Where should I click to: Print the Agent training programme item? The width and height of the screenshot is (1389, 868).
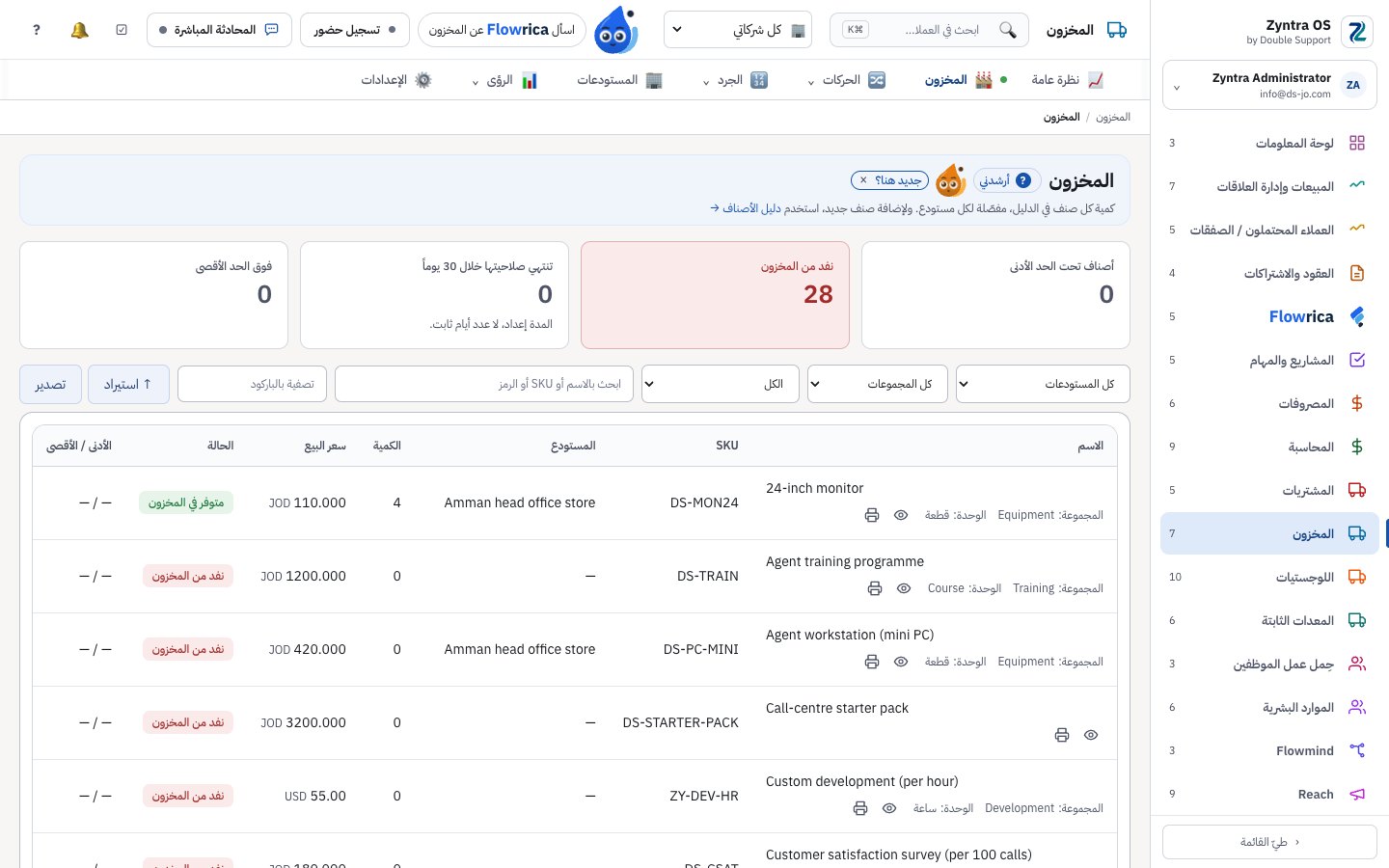click(875, 588)
